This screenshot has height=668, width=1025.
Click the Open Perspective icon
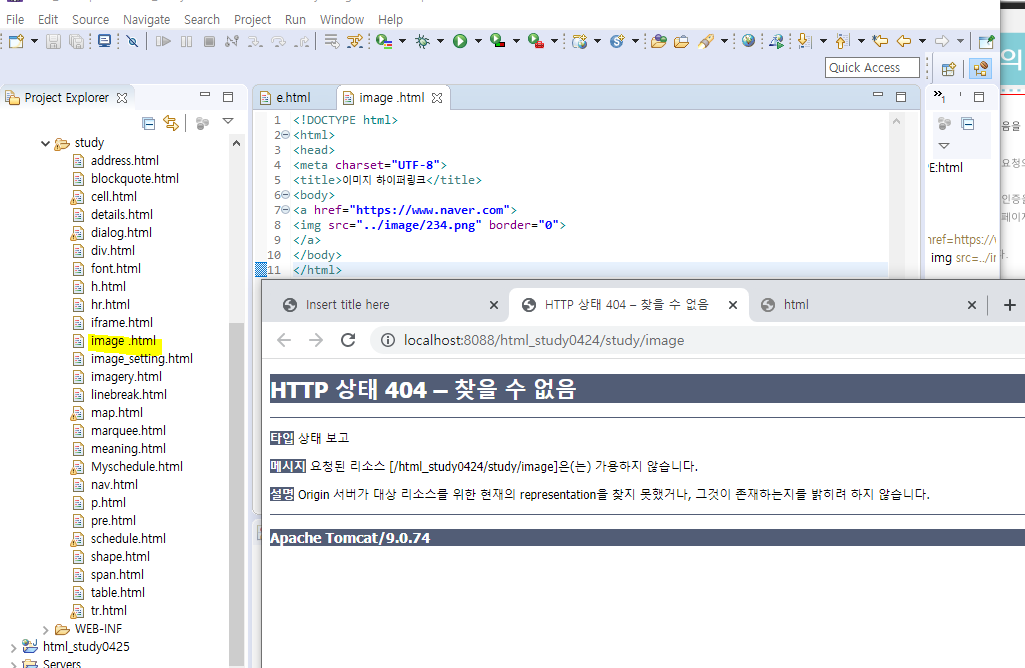pos(949,69)
